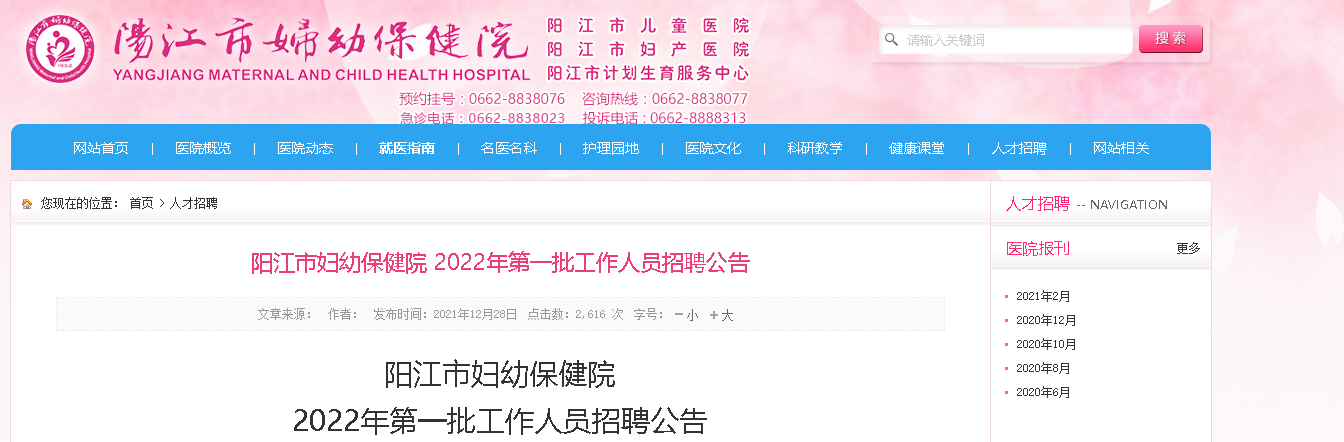The image size is (1344, 442).
Task: Open the 人才招聘 navigation menu
Action: click(x=1019, y=148)
